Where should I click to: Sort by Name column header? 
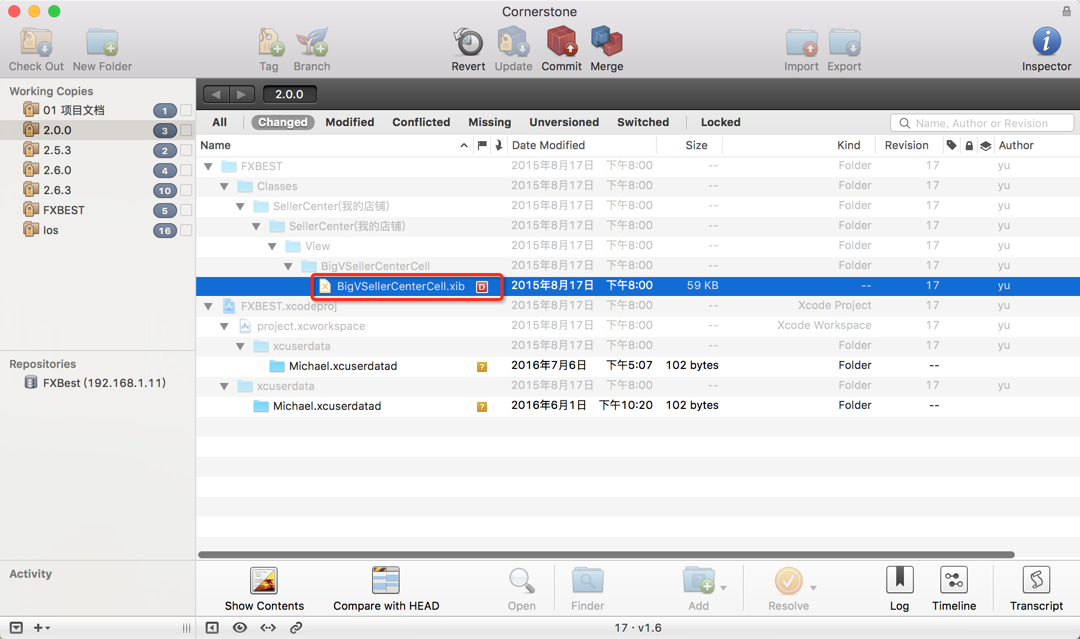pos(335,145)
